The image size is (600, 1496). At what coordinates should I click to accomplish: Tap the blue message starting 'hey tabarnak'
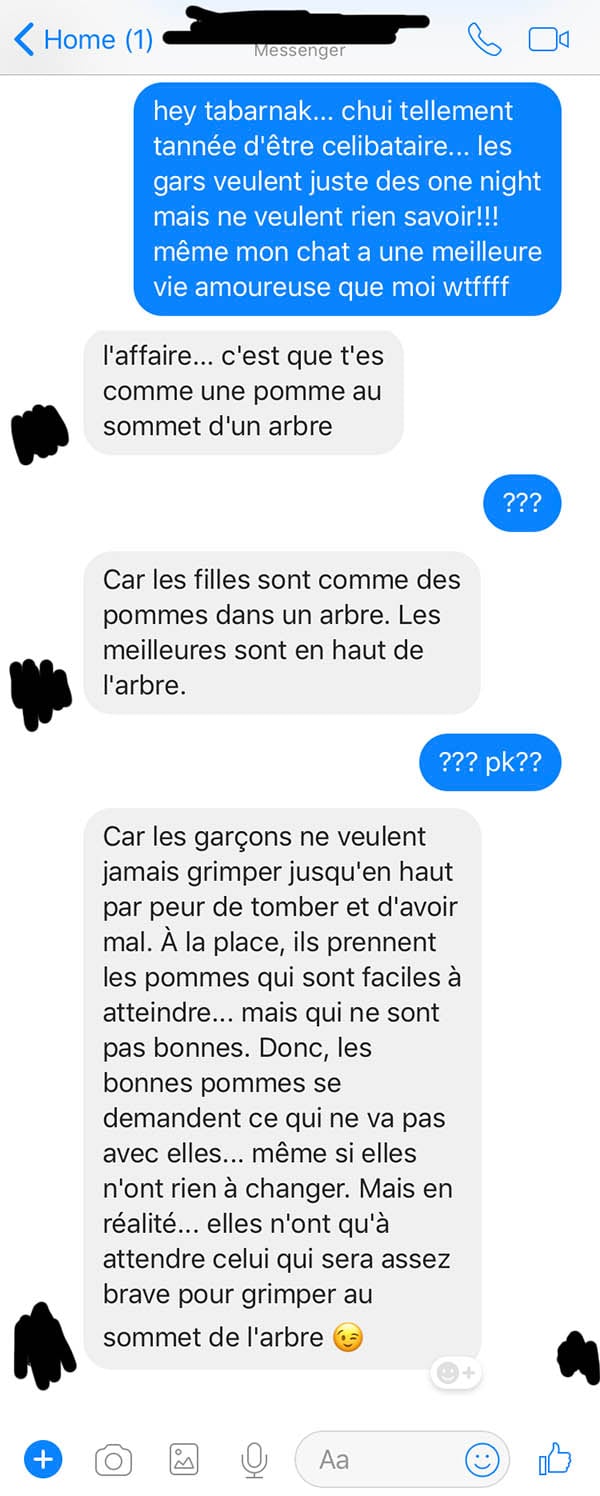pyautogui.click(x=348, y=199)
